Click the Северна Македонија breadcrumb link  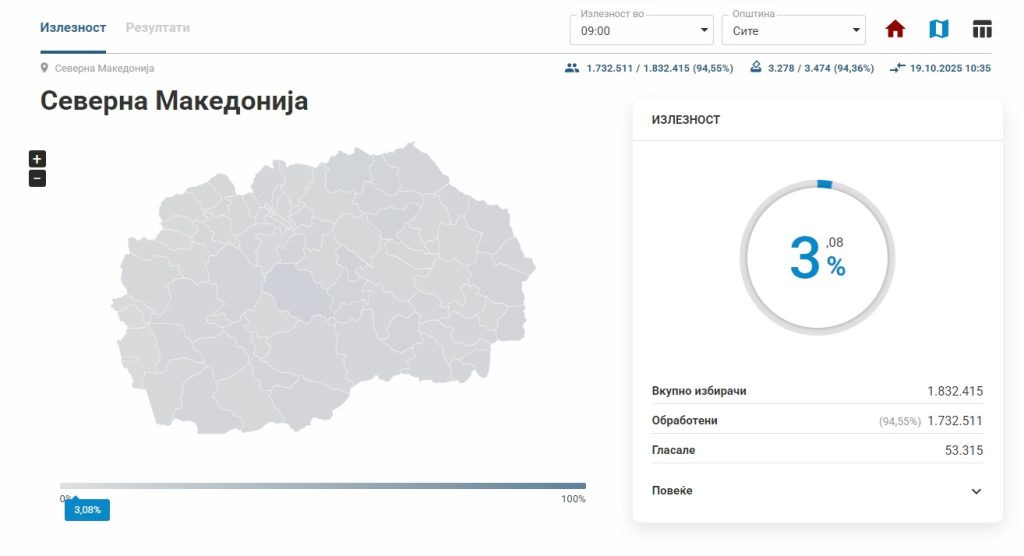coord(104,68)
